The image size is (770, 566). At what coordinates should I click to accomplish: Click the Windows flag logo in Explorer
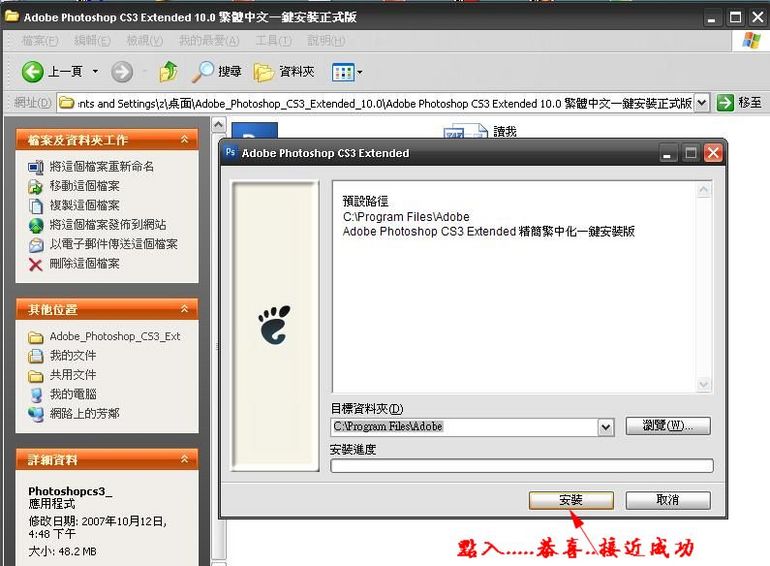click(751, 40)
